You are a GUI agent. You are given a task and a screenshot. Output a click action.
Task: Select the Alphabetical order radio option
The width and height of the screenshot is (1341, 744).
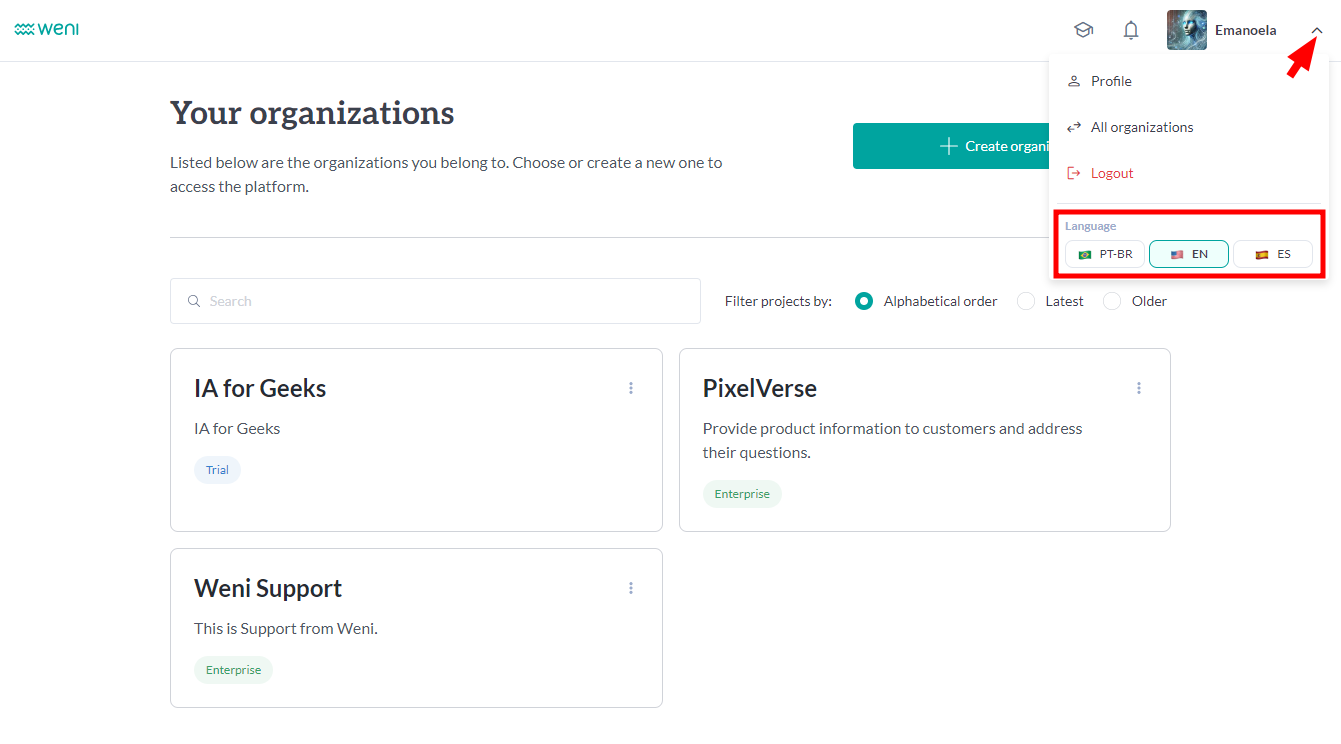[x=864, y=301]
